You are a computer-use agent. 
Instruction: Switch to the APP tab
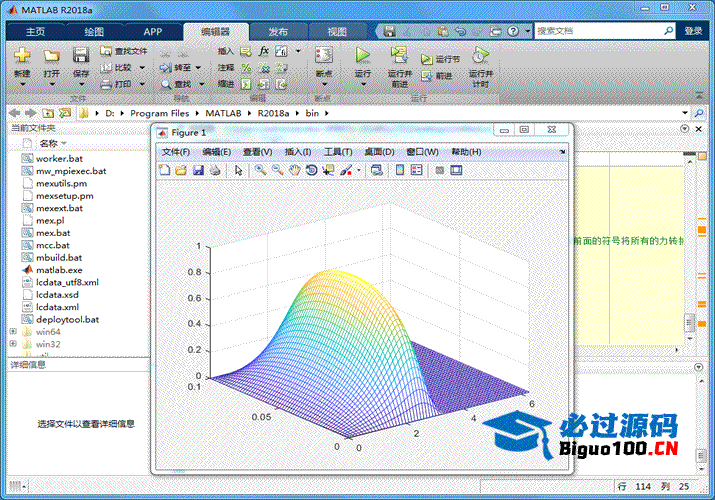pos(153,31)
